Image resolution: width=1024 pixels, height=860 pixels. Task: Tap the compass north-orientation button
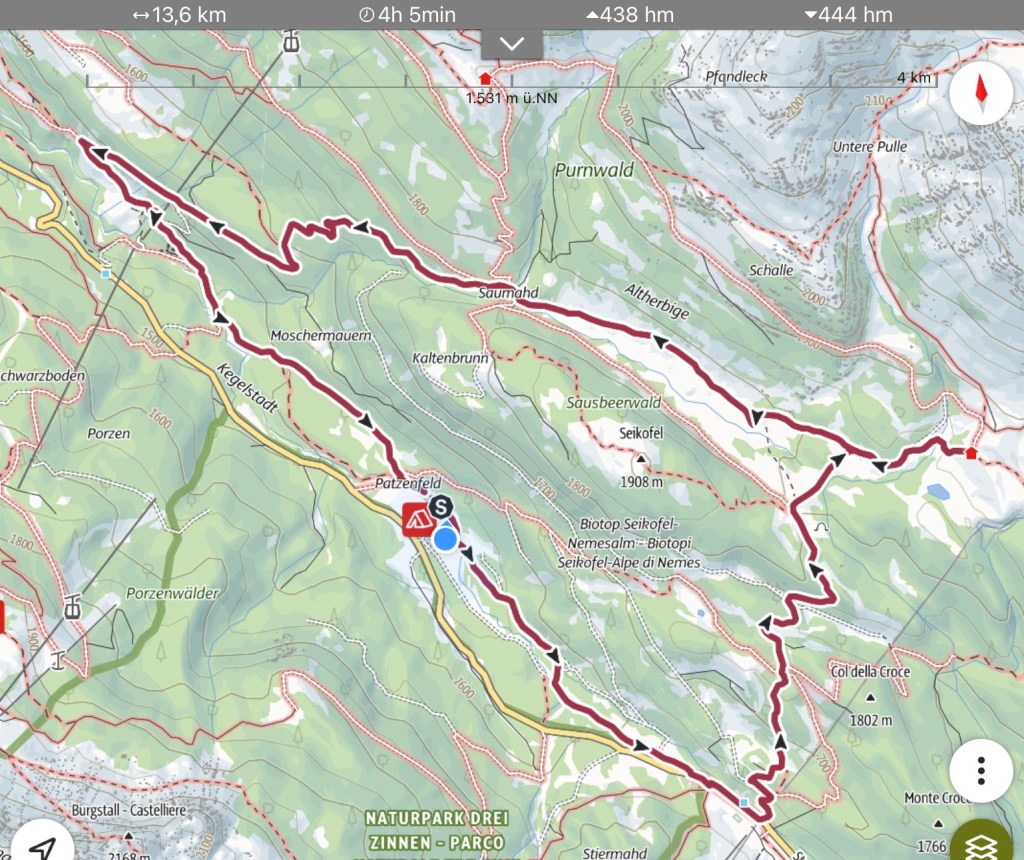point(981,92)
